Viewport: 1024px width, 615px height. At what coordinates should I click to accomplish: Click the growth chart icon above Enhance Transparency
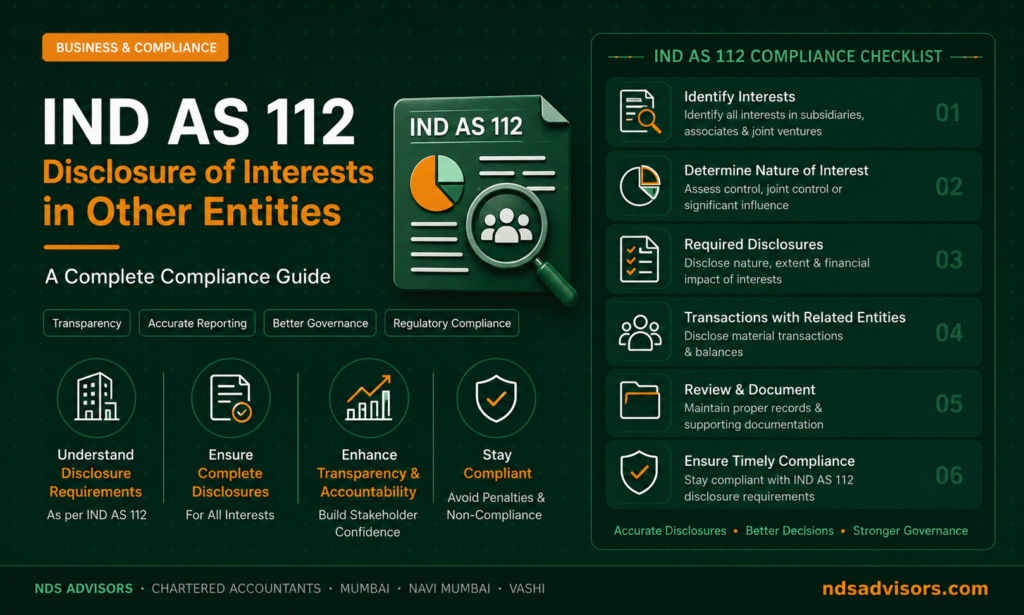pyautogui.click(x=369, y=398)
